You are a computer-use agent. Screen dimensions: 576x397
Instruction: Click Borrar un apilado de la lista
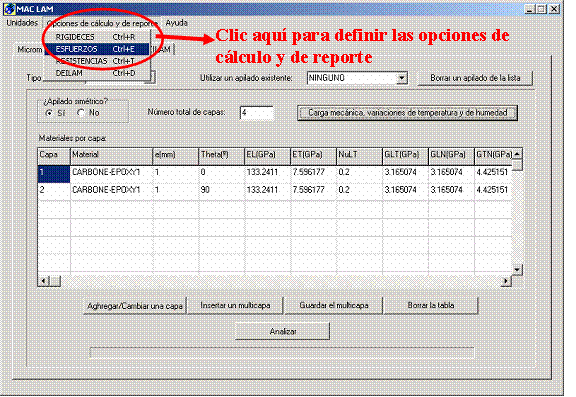(x=475, y=78)
